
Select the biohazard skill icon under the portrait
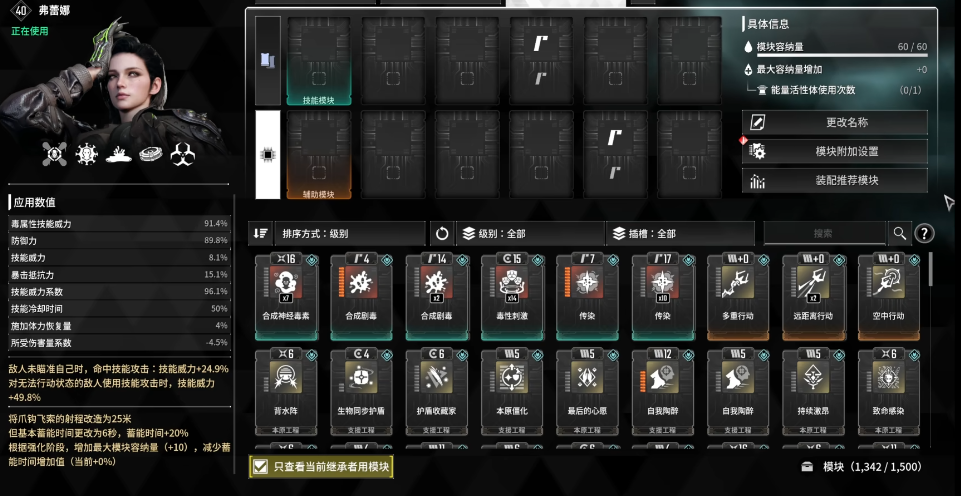point(182,154)
